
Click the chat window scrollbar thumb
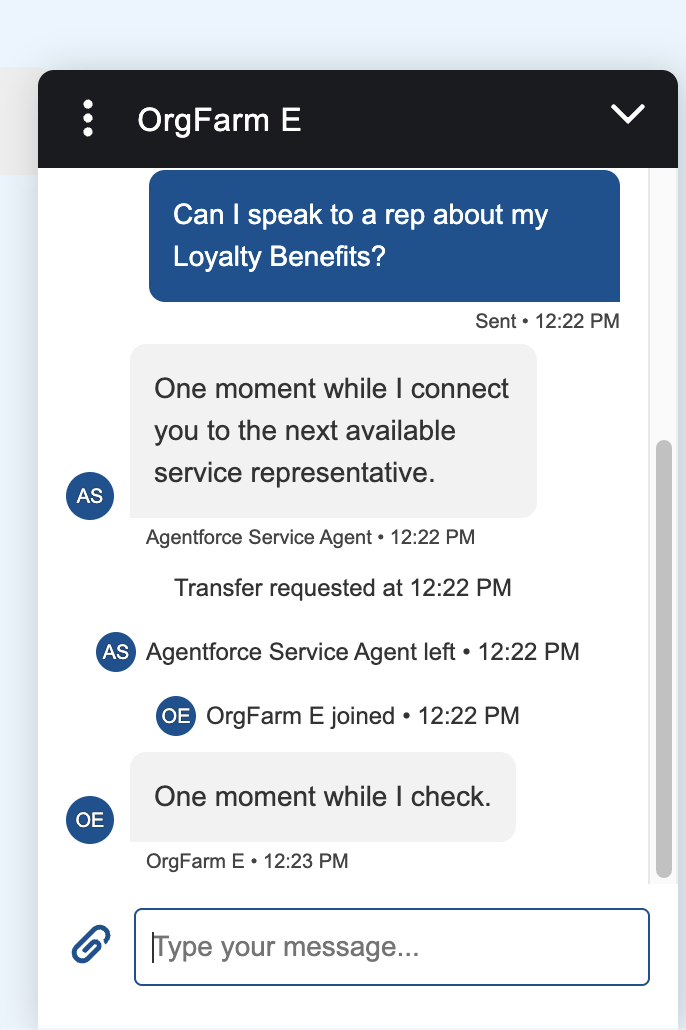click(664, 660)
